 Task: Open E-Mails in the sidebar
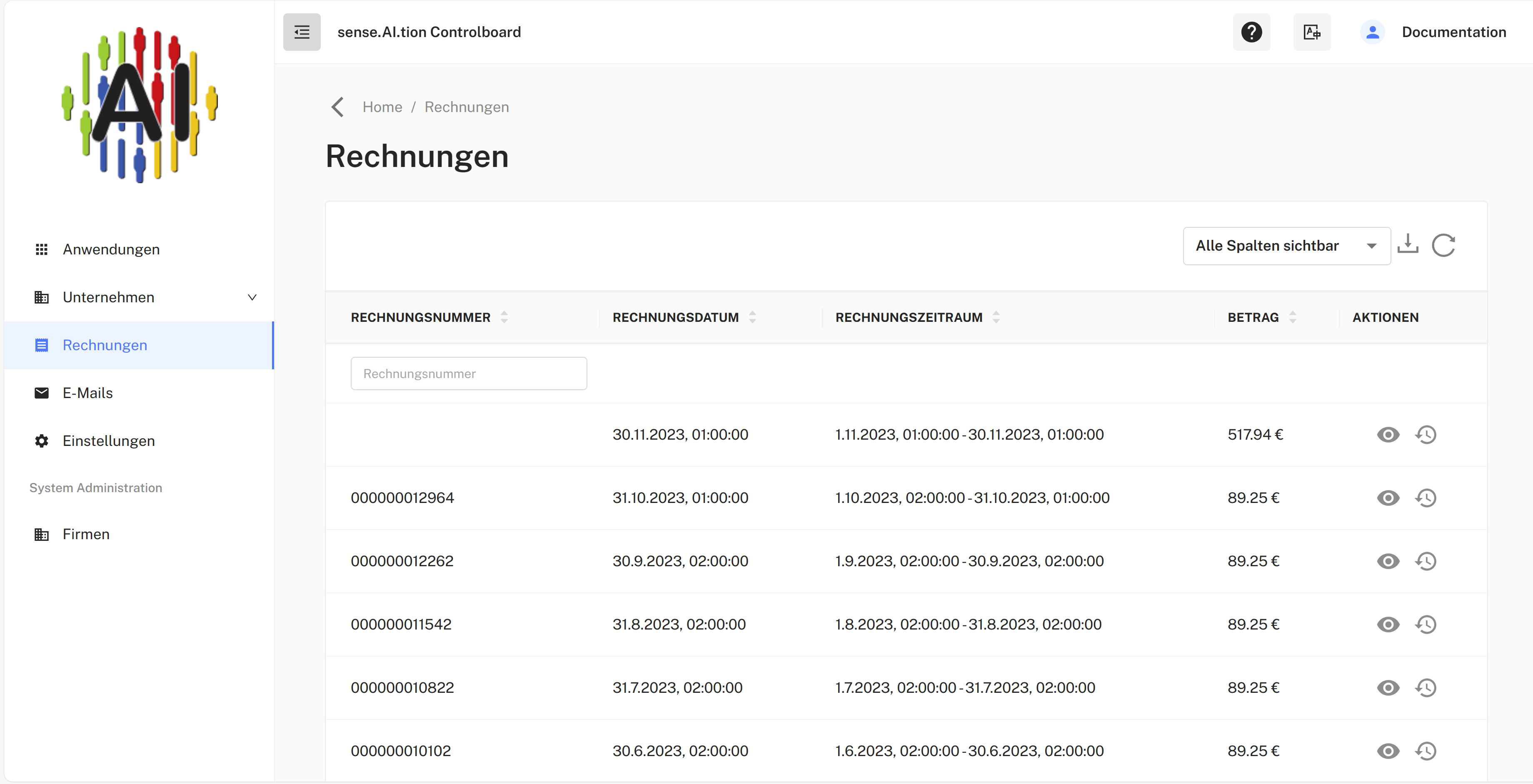pyautogui.click(x=139, y=393)
